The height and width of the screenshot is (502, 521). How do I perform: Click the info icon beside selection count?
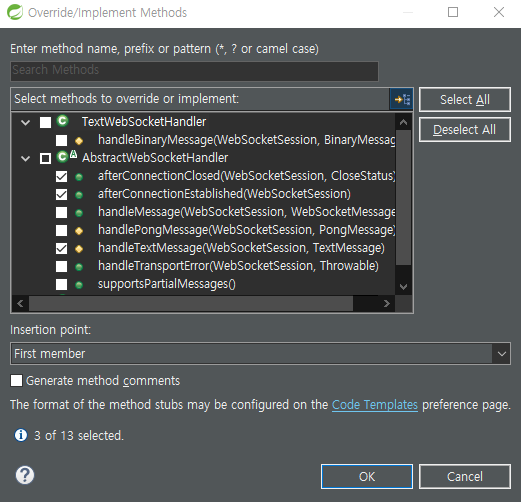21,435
